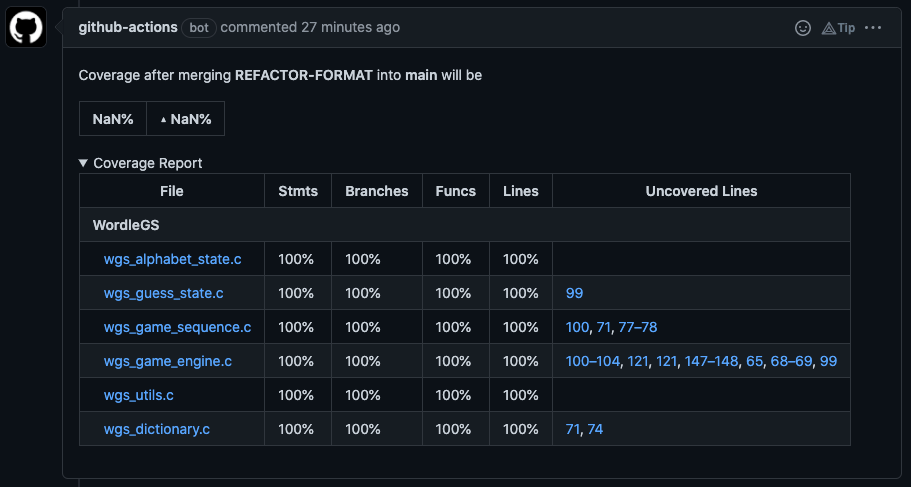This screenshot has width=911, height=487.
Task: Jump to uncovered lines 100–104 link
Action: coord(592,361)
